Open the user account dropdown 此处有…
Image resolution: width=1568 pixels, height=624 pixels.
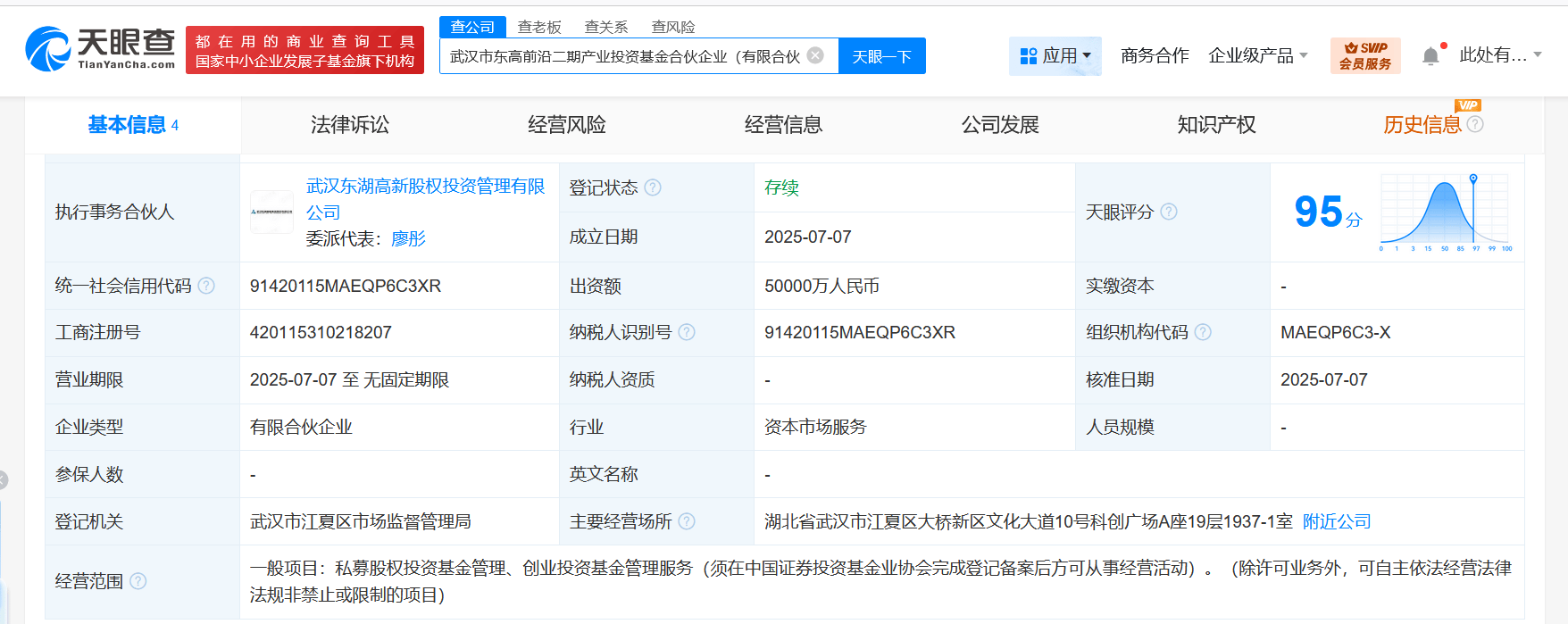1500,55
